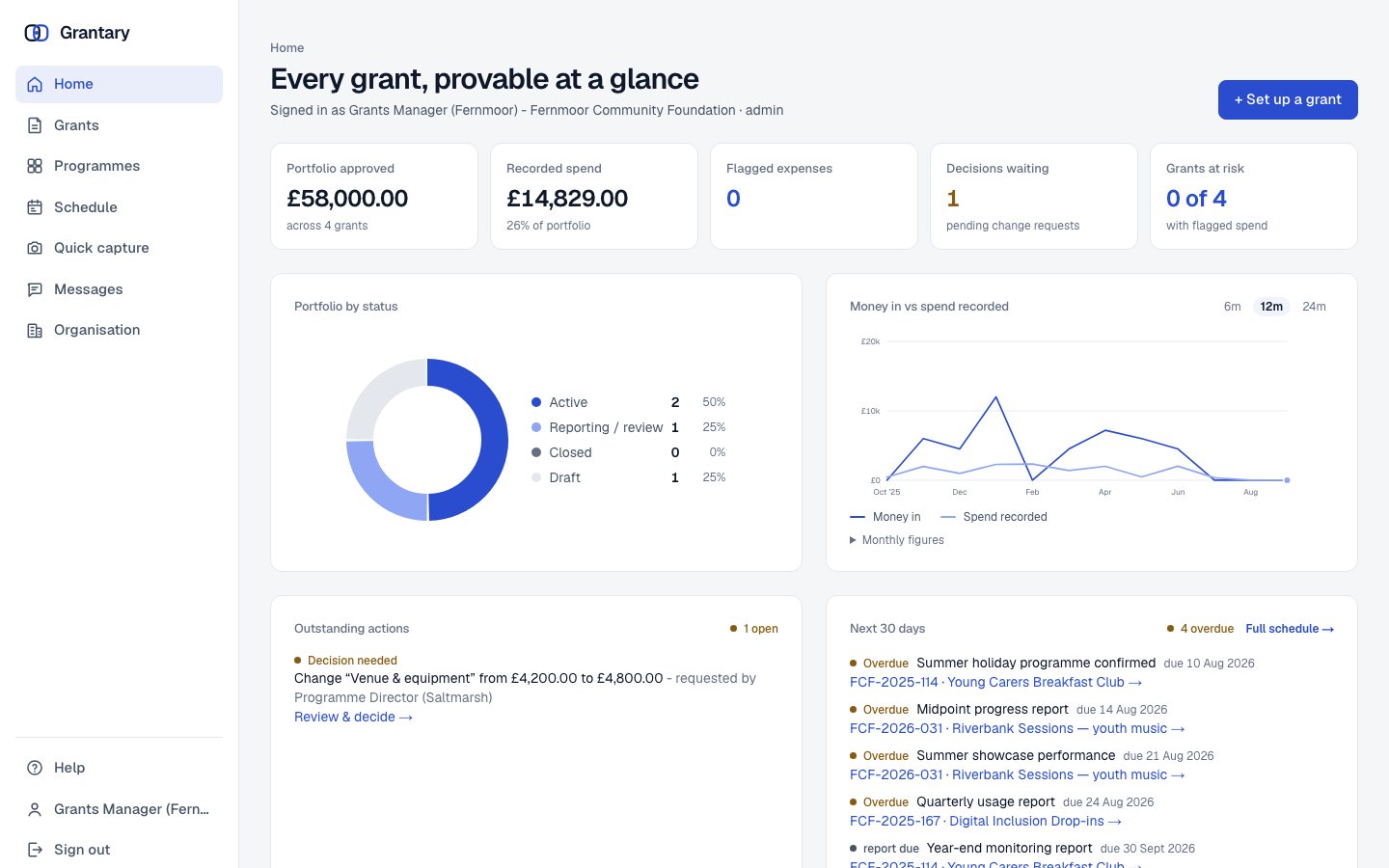Viewport: 1389px width, 868px height.
Task: Click the 1 open badge
Action: 754,629
